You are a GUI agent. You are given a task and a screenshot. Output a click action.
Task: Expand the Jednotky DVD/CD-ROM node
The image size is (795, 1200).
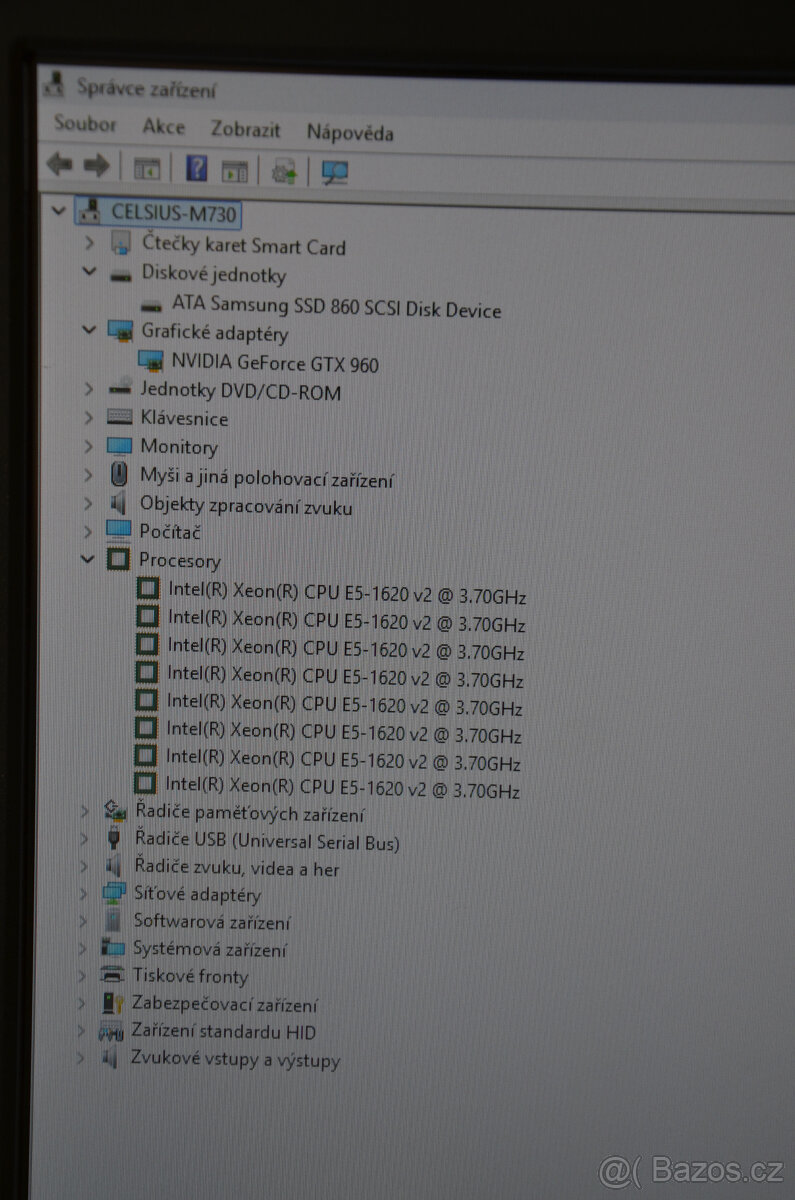point(89,388)
